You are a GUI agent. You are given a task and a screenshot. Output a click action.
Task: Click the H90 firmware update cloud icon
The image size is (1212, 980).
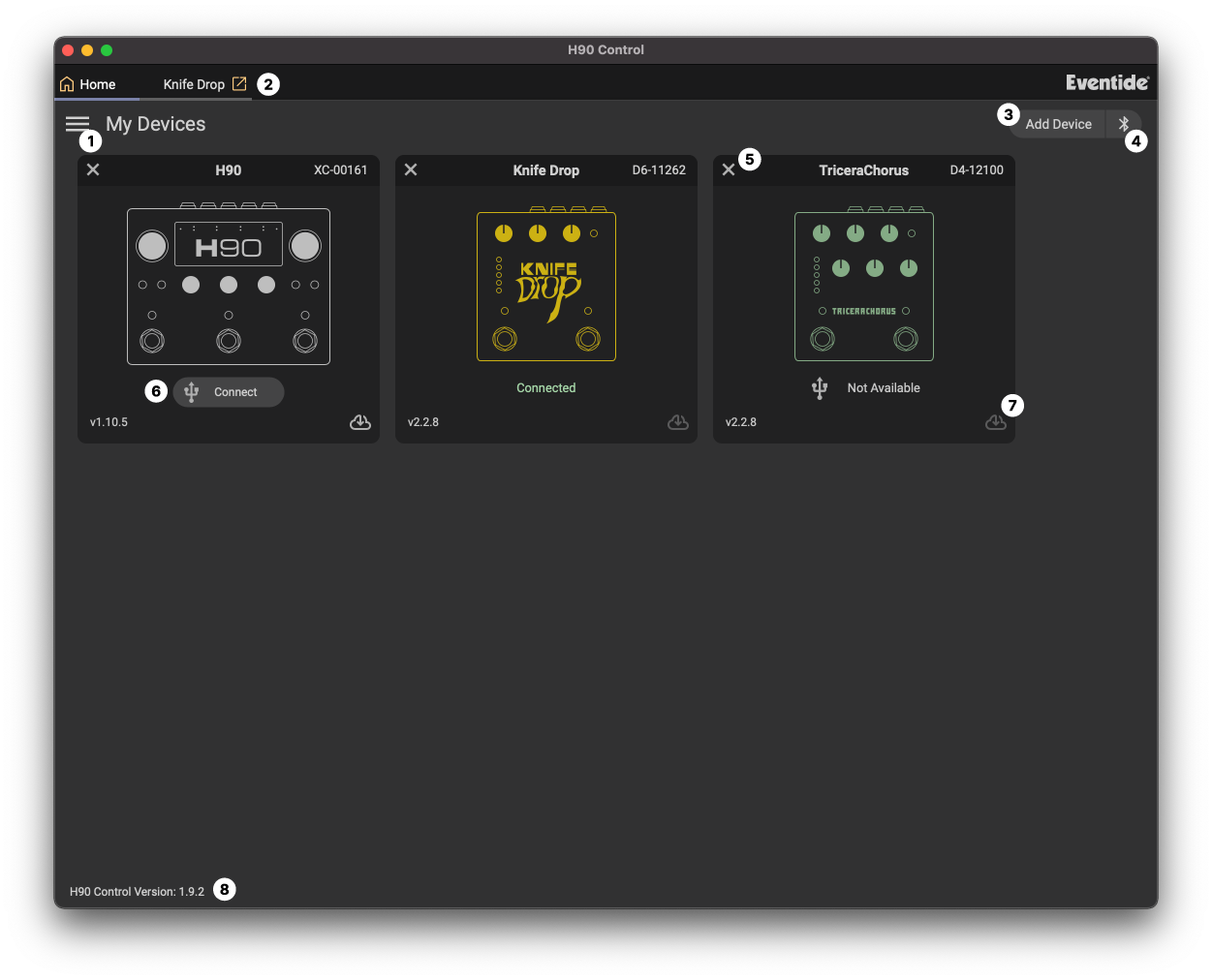coord(360,422)
